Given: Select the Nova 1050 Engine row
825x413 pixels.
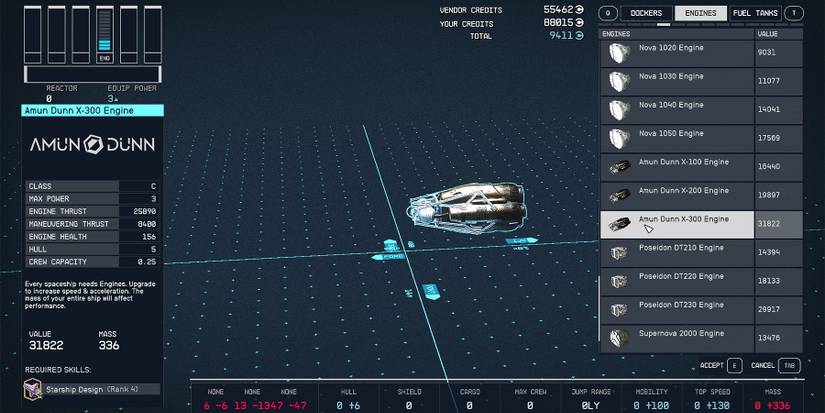Looking at the screenshot, I should point(677,138).
